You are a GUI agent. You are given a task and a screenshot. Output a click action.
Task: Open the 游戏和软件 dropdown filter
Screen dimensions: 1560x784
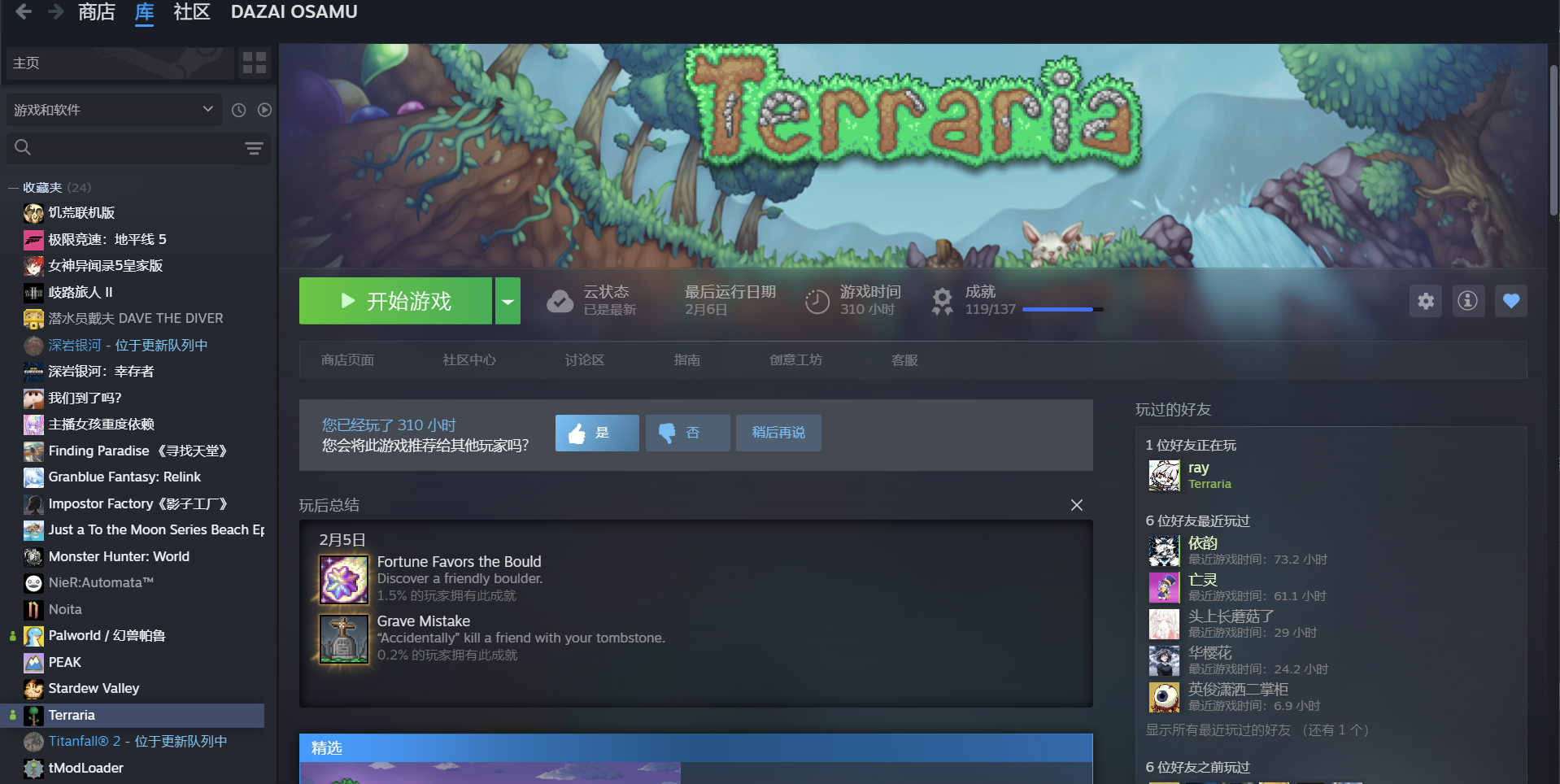click(x=114, y=110)
